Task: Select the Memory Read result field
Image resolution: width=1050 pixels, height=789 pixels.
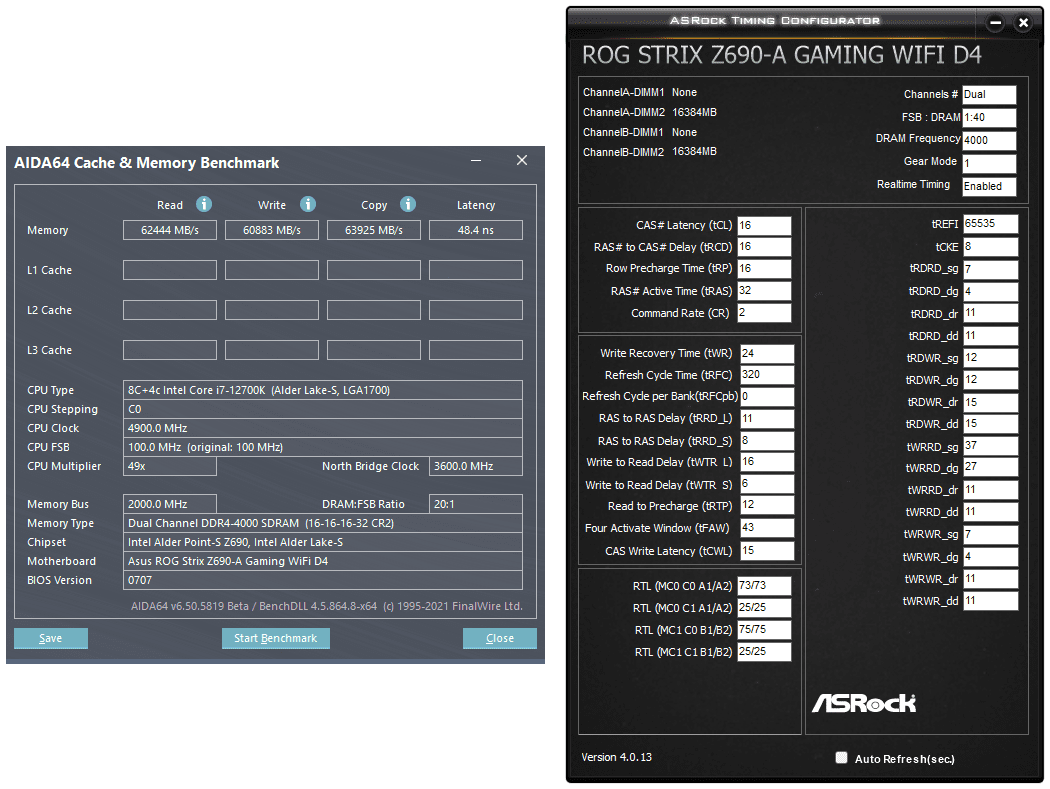Action: point(170,230)
